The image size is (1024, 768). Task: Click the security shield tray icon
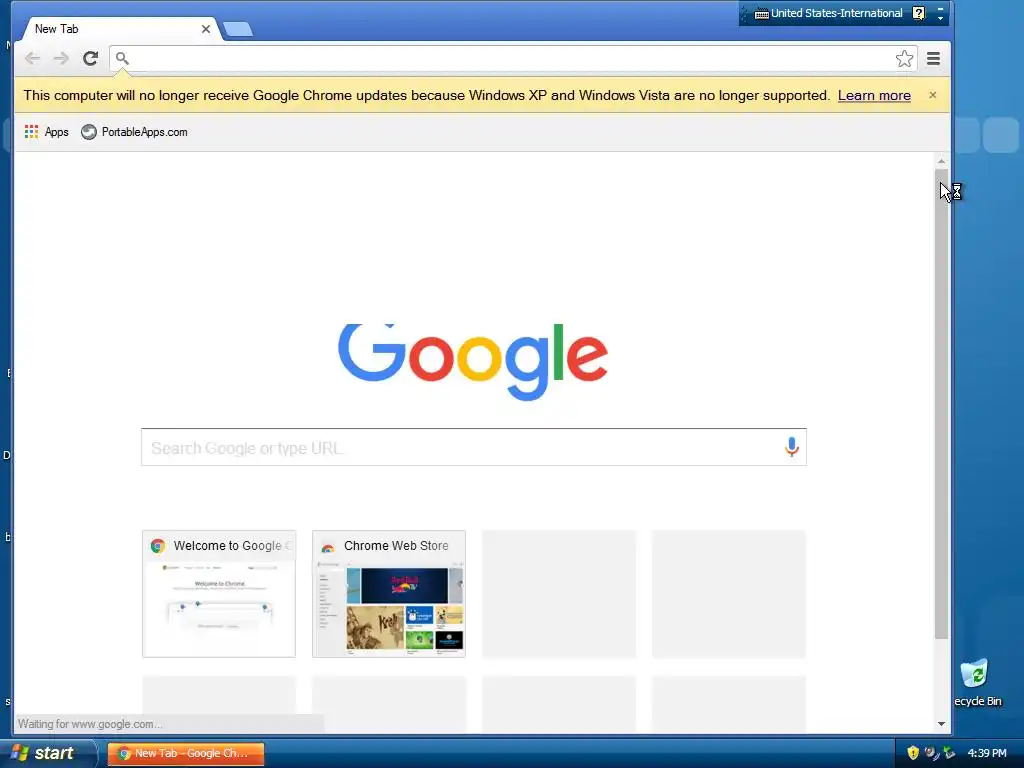[x=913, y=753]
